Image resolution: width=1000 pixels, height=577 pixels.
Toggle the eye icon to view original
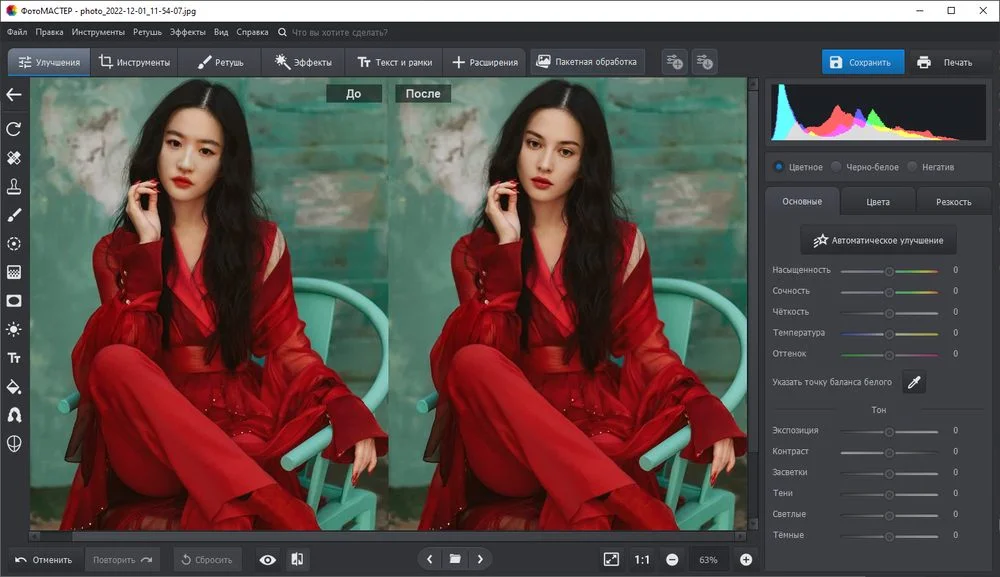(268, 559)
